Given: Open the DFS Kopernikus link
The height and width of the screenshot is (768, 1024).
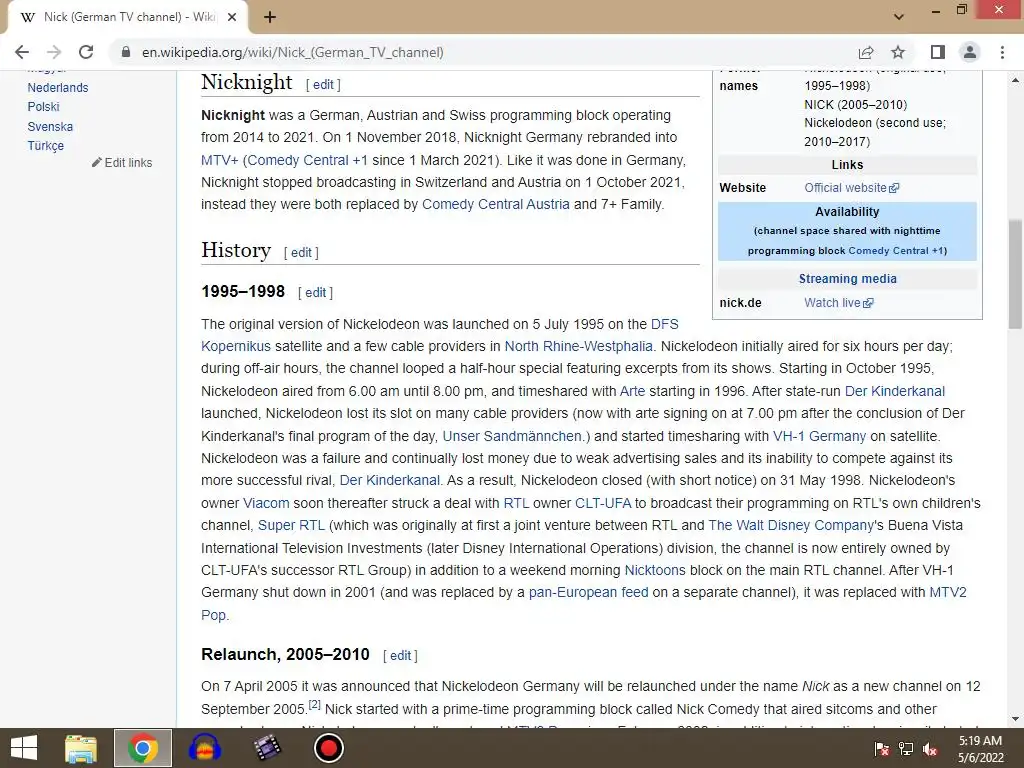Looking at the screenshot, I should tap(664, 325).
